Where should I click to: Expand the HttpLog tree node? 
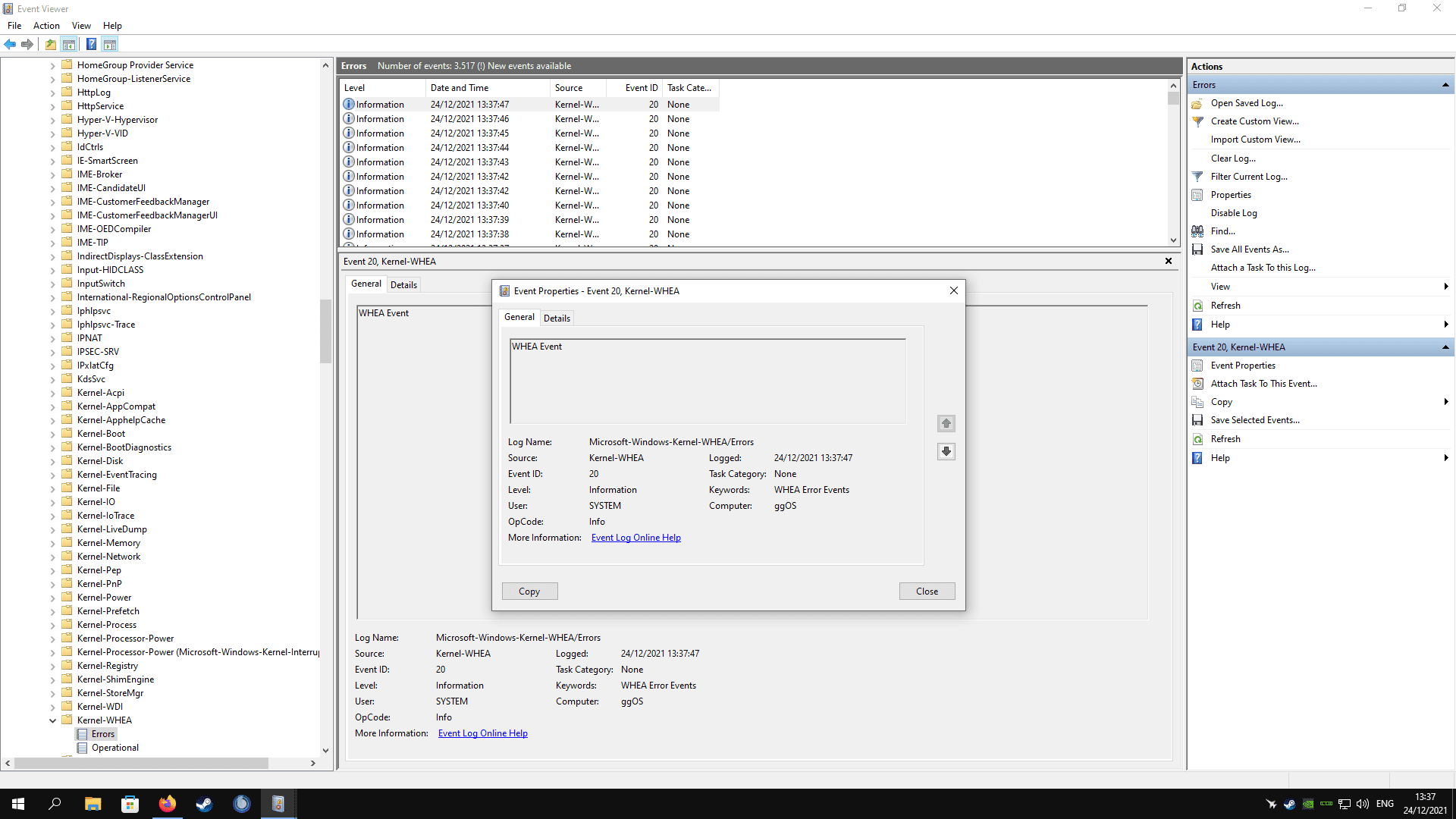[x=52, y=93]
